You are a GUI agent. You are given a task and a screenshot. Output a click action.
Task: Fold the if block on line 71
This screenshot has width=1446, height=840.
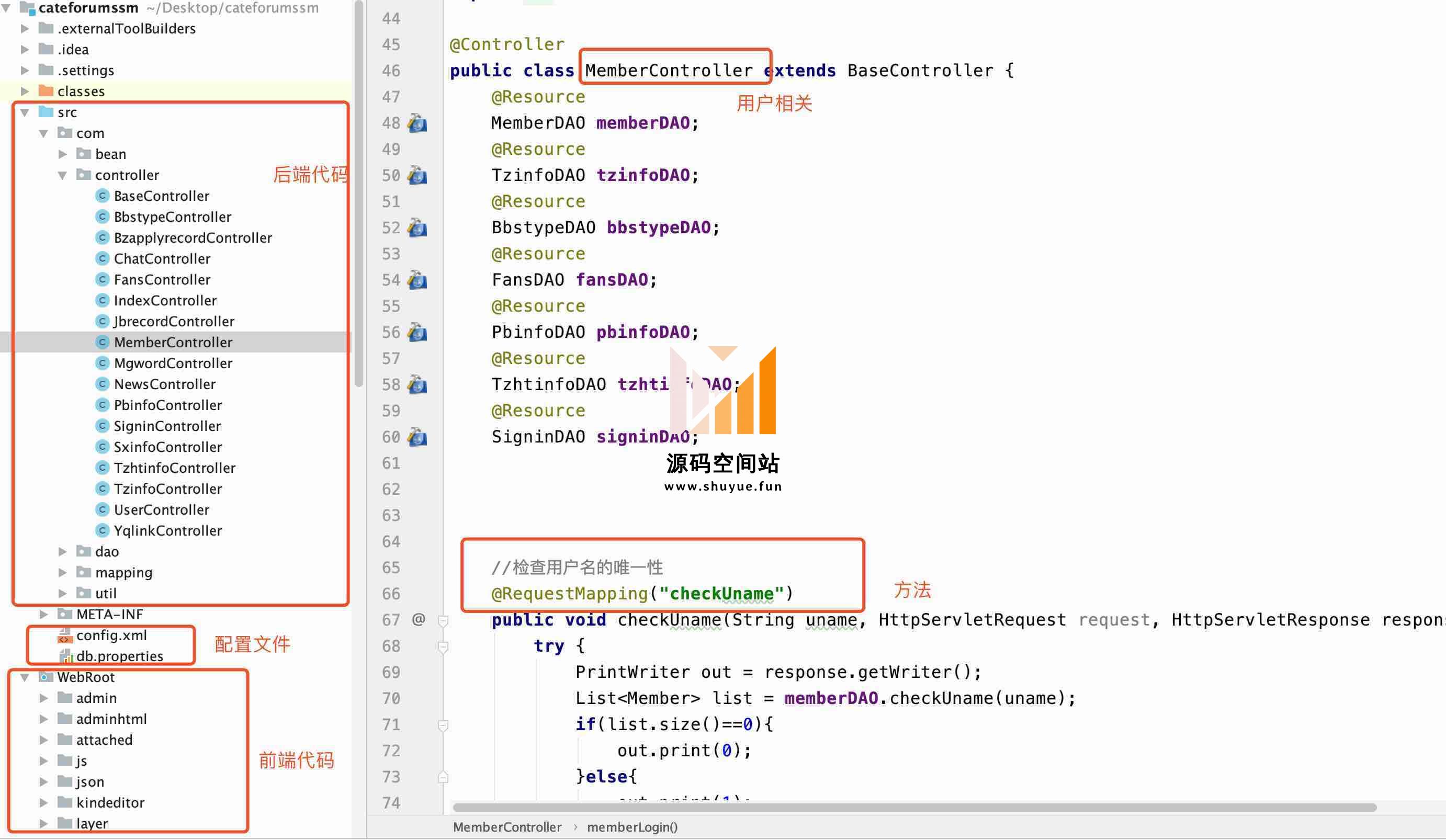tap(443, 725)
